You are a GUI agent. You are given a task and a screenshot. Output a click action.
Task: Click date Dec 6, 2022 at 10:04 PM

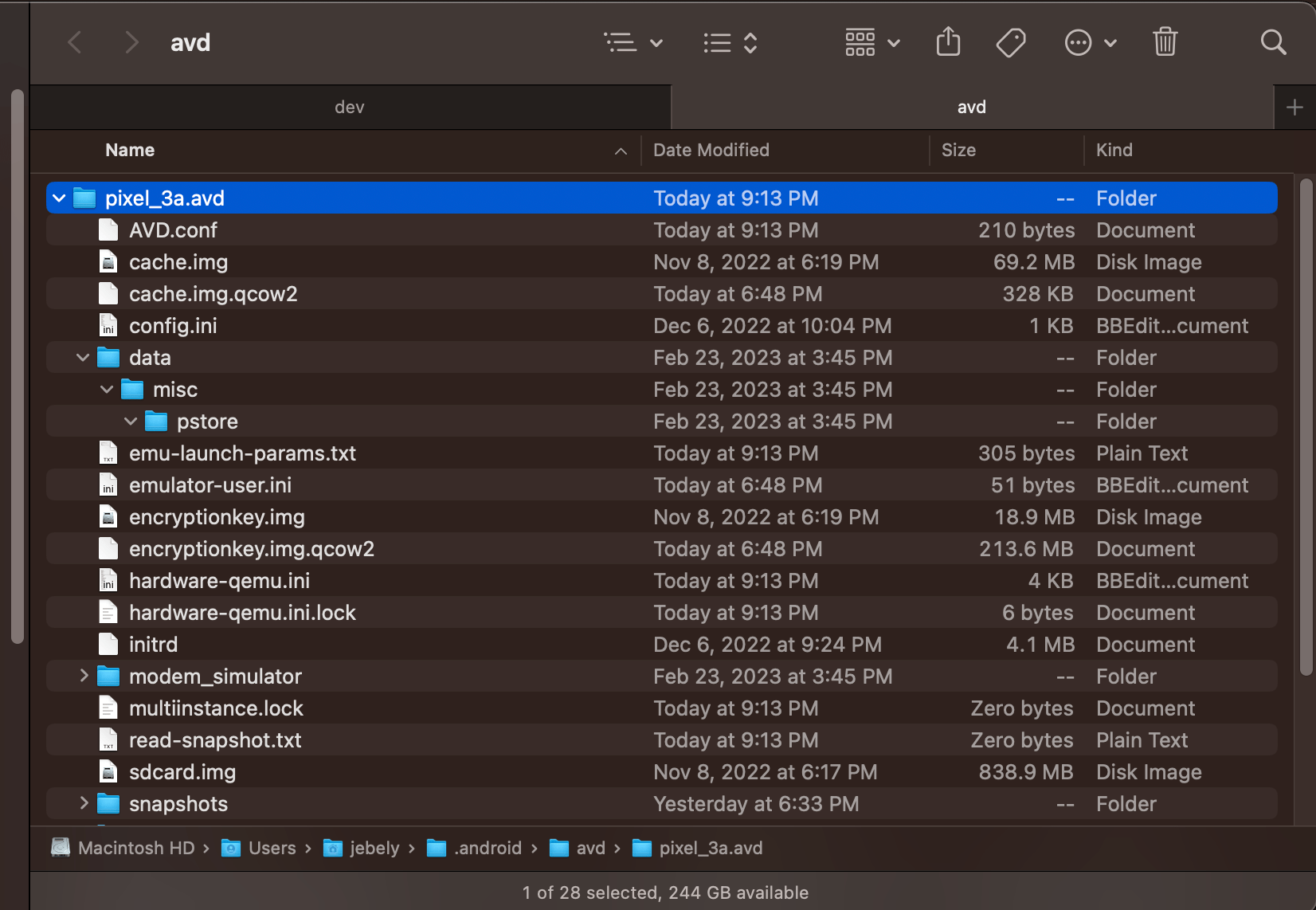pyautogui.click(x=772, y=325)
